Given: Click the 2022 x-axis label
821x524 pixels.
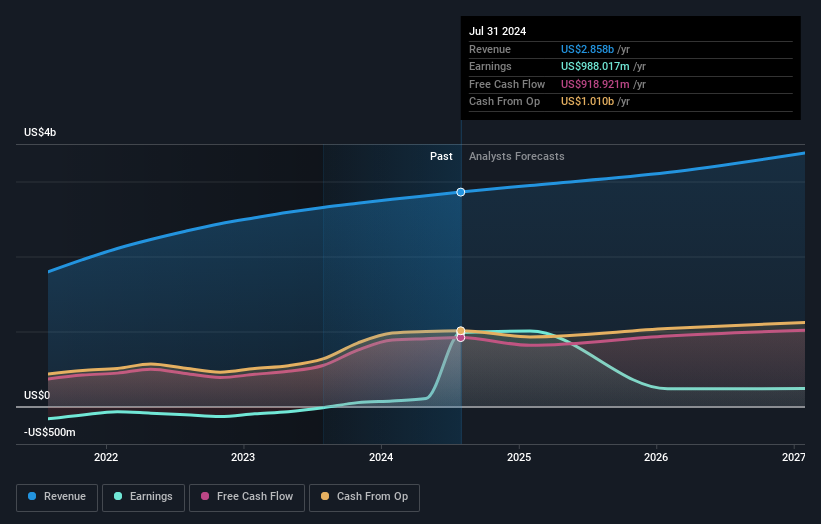Looking at the screenshot, I should pyautogui.click(x=106, y=457).
